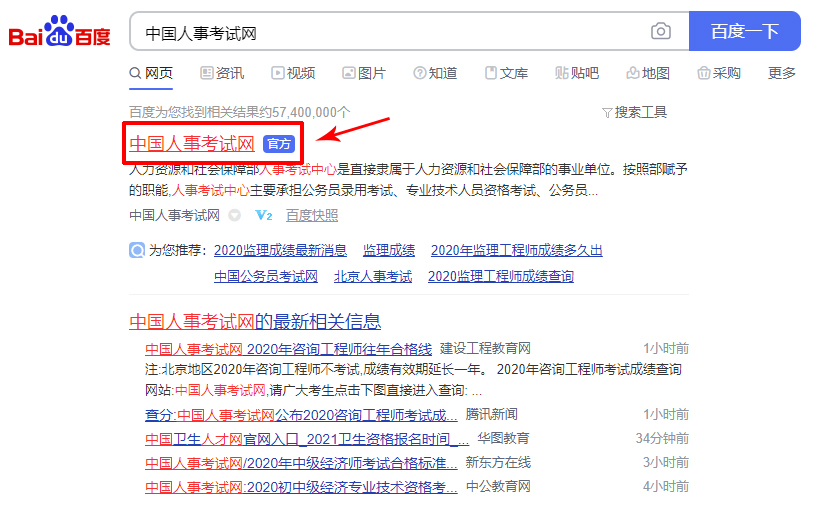817x517 pixels.
Task: Open 查分 news from 腾讯新闻
Action: tap(301, 415)
